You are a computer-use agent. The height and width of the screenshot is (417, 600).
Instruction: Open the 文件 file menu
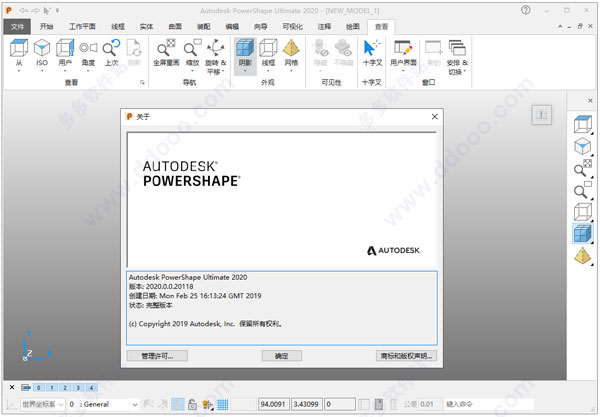[17, 26]
